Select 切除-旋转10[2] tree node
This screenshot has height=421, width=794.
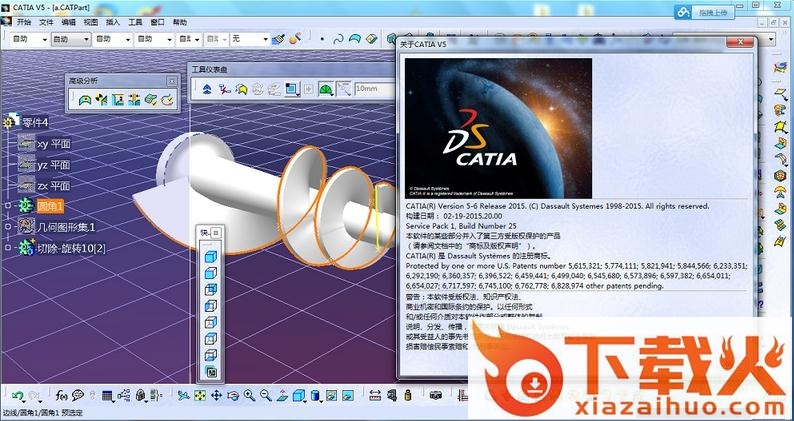tap(71, 248)
